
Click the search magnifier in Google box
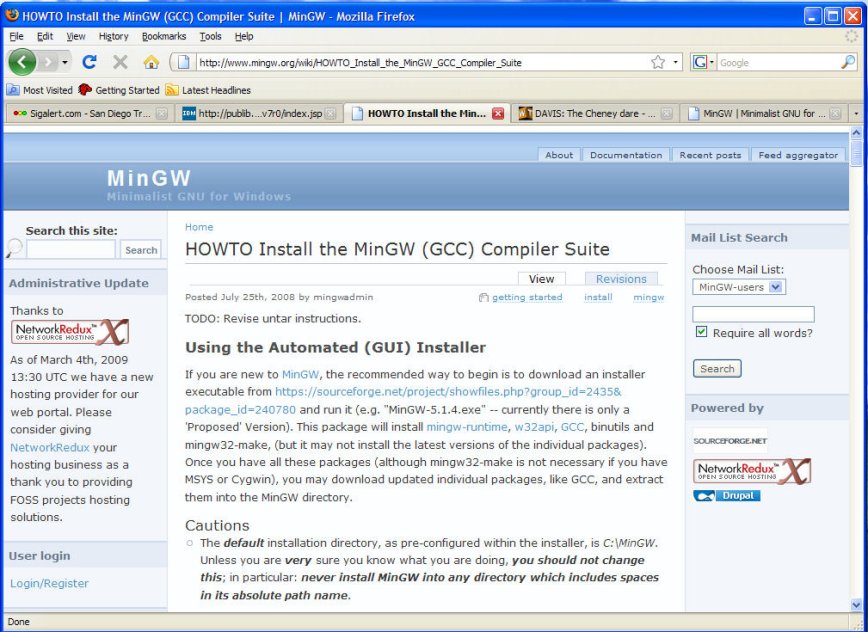coord(848,62)
